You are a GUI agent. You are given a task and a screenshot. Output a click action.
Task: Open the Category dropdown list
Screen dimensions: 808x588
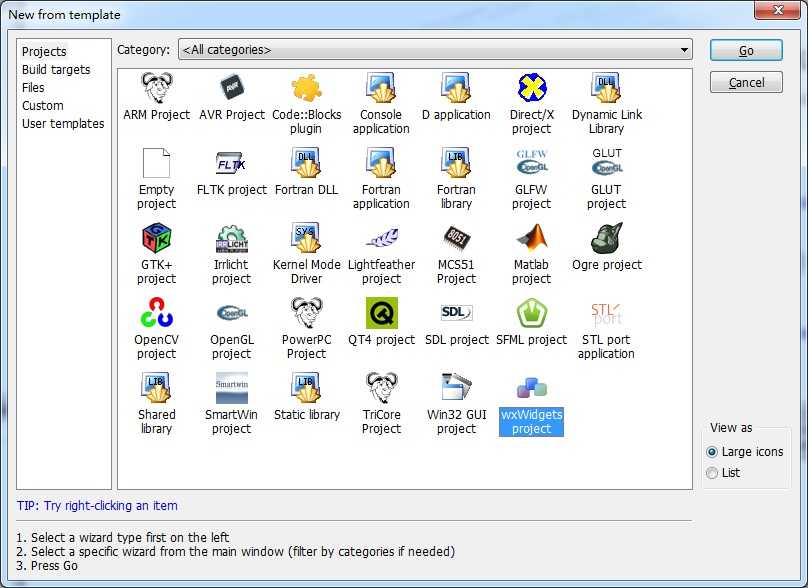coord(435,50)
